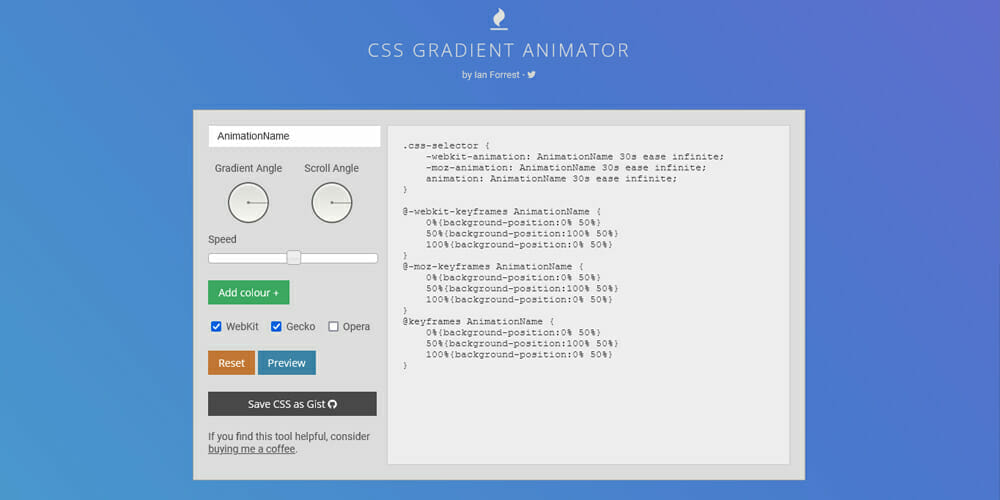Click the unprefixed @keyframes AnimationName line
This screenshot has width=1000, height=500.
pyautogui.click(x=475, y=321)
